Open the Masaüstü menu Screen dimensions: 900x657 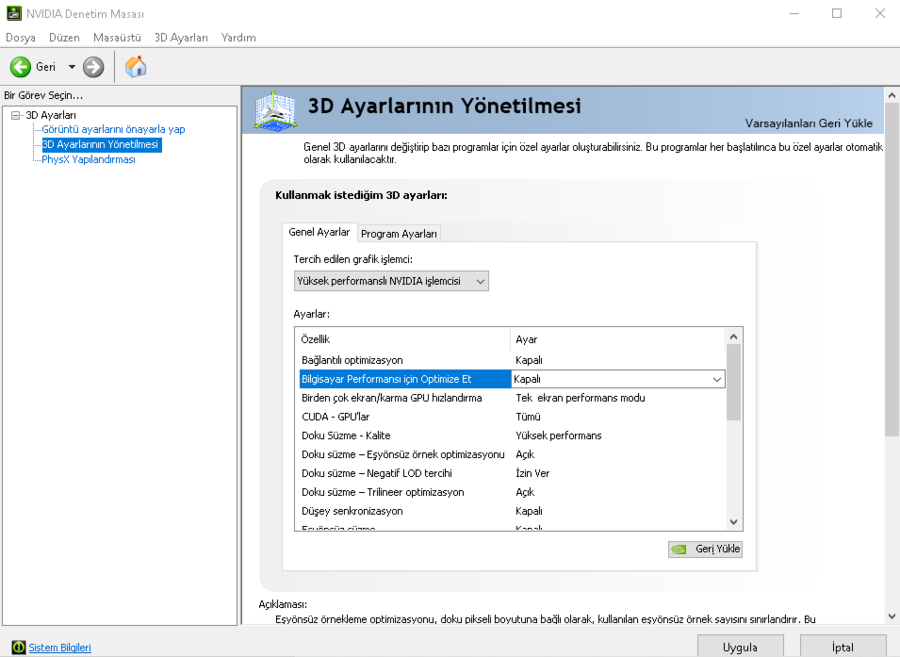(117, 38)
